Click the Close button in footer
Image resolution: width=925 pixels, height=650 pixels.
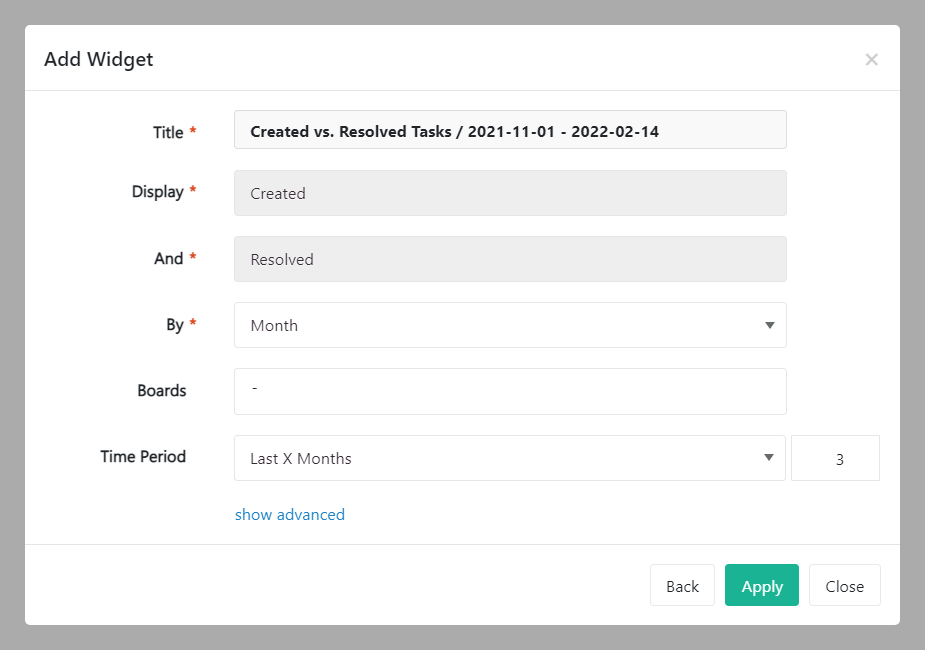[844, 586]
